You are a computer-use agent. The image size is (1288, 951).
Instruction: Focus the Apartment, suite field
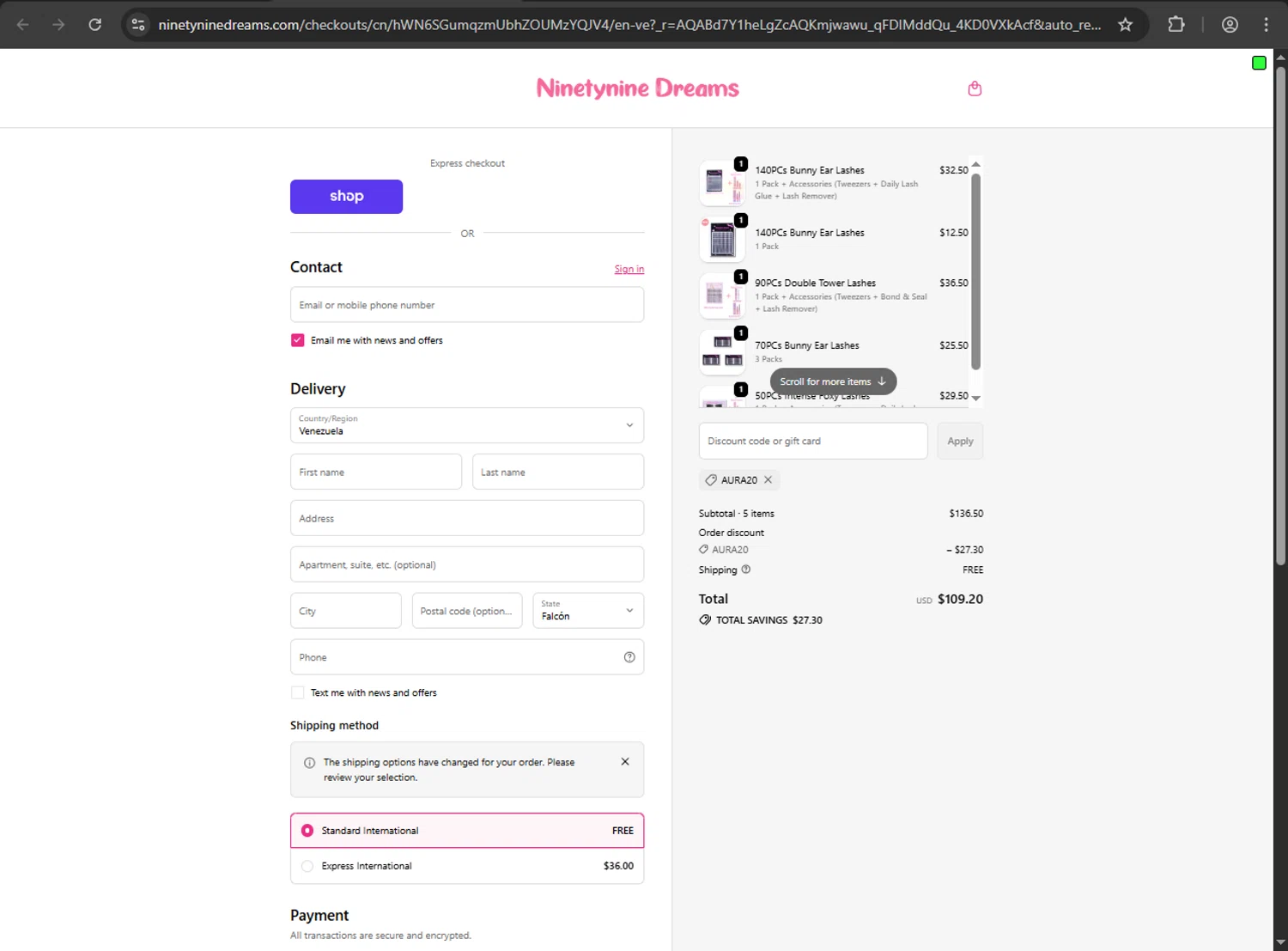467,564
